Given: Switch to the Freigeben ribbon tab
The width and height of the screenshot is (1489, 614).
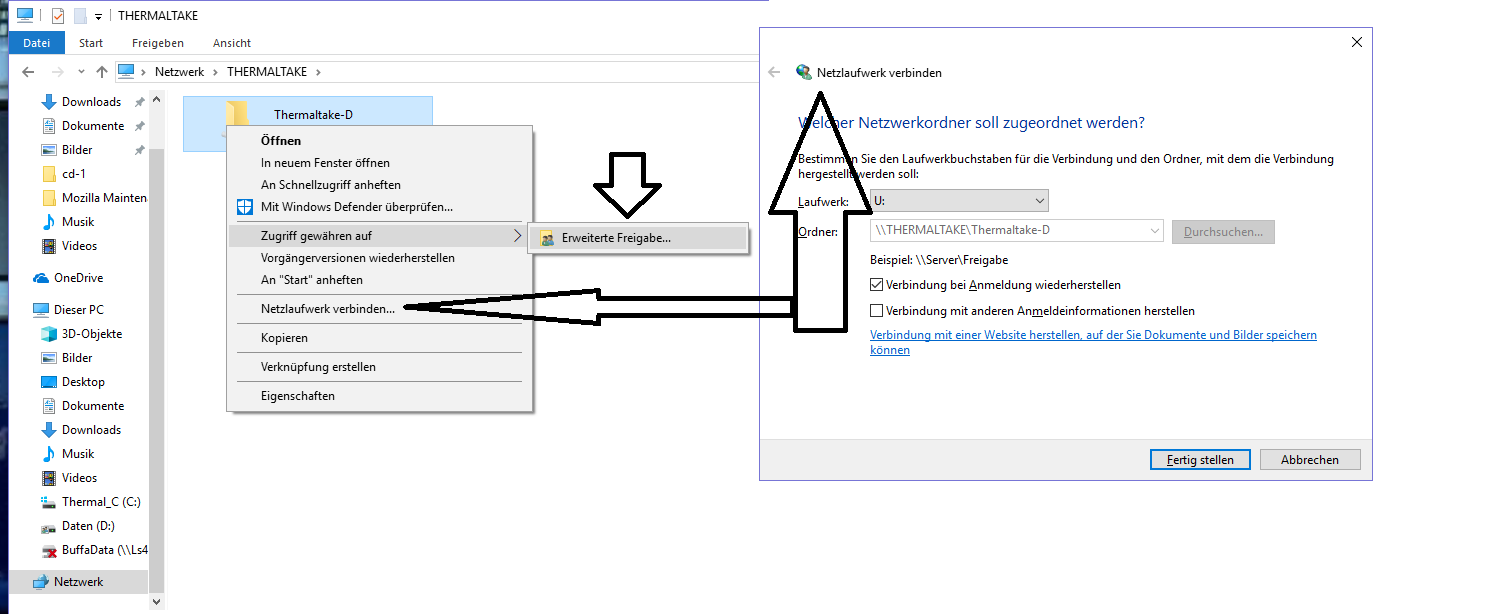Looking at the screenshot, I should tap(158, 43).
